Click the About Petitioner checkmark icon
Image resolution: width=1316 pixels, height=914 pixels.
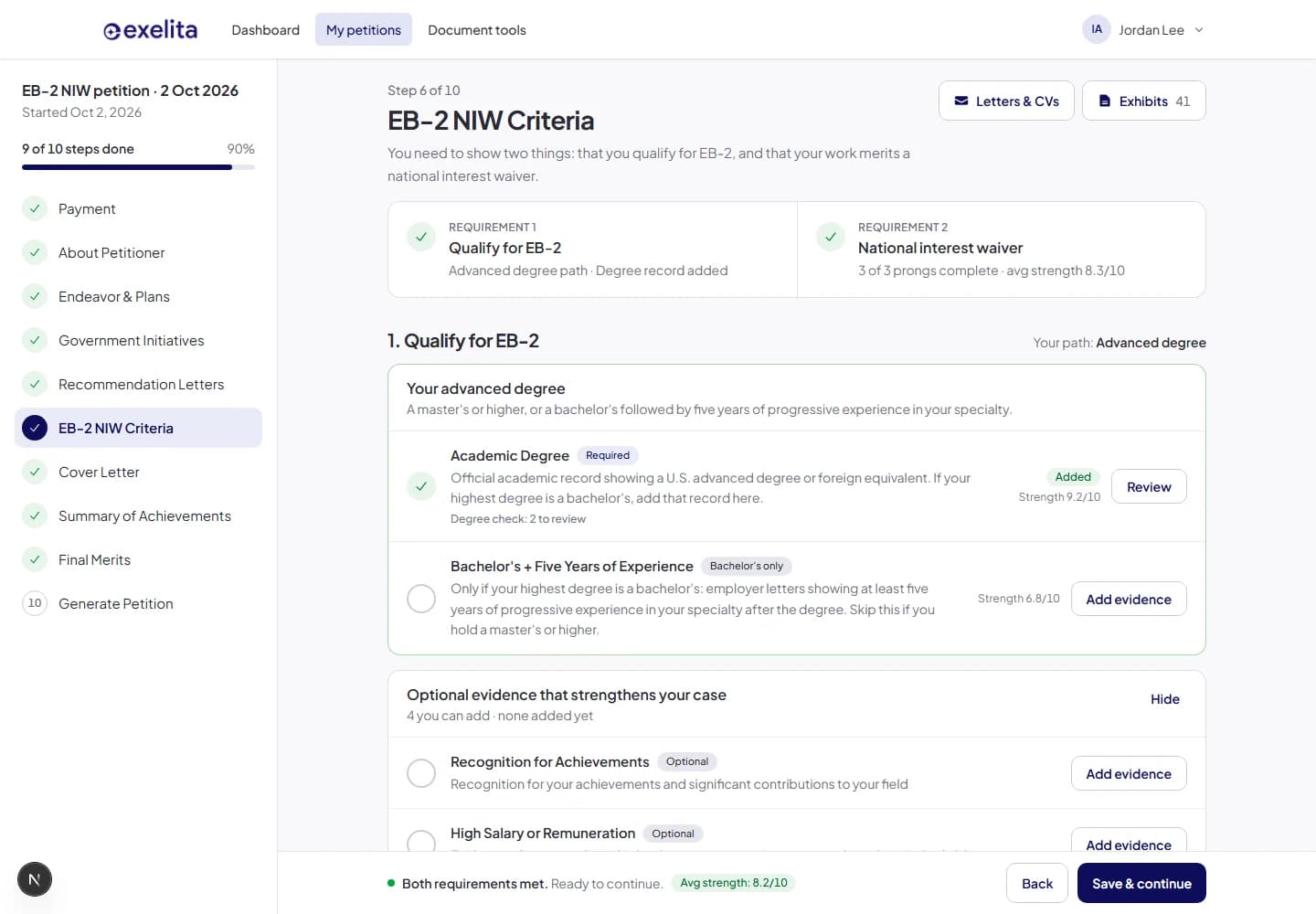[35, 252]
